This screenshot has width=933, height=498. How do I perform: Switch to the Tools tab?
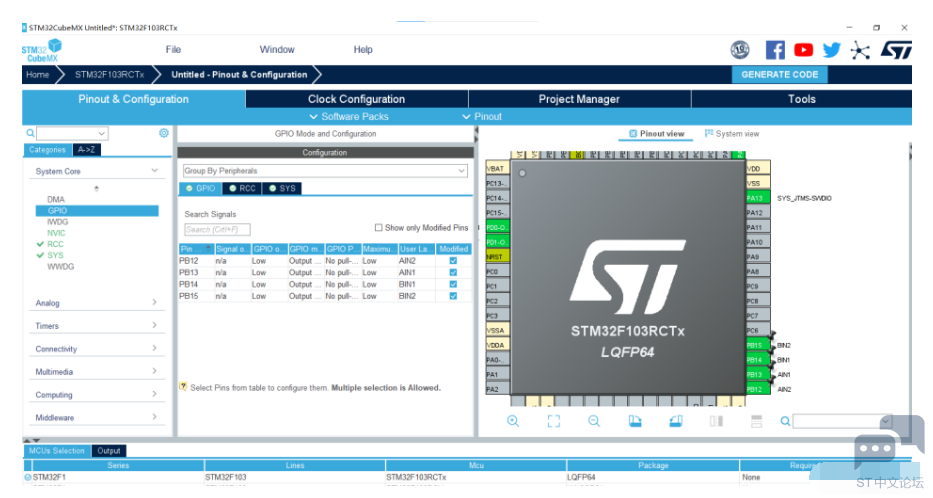[801, 99]
